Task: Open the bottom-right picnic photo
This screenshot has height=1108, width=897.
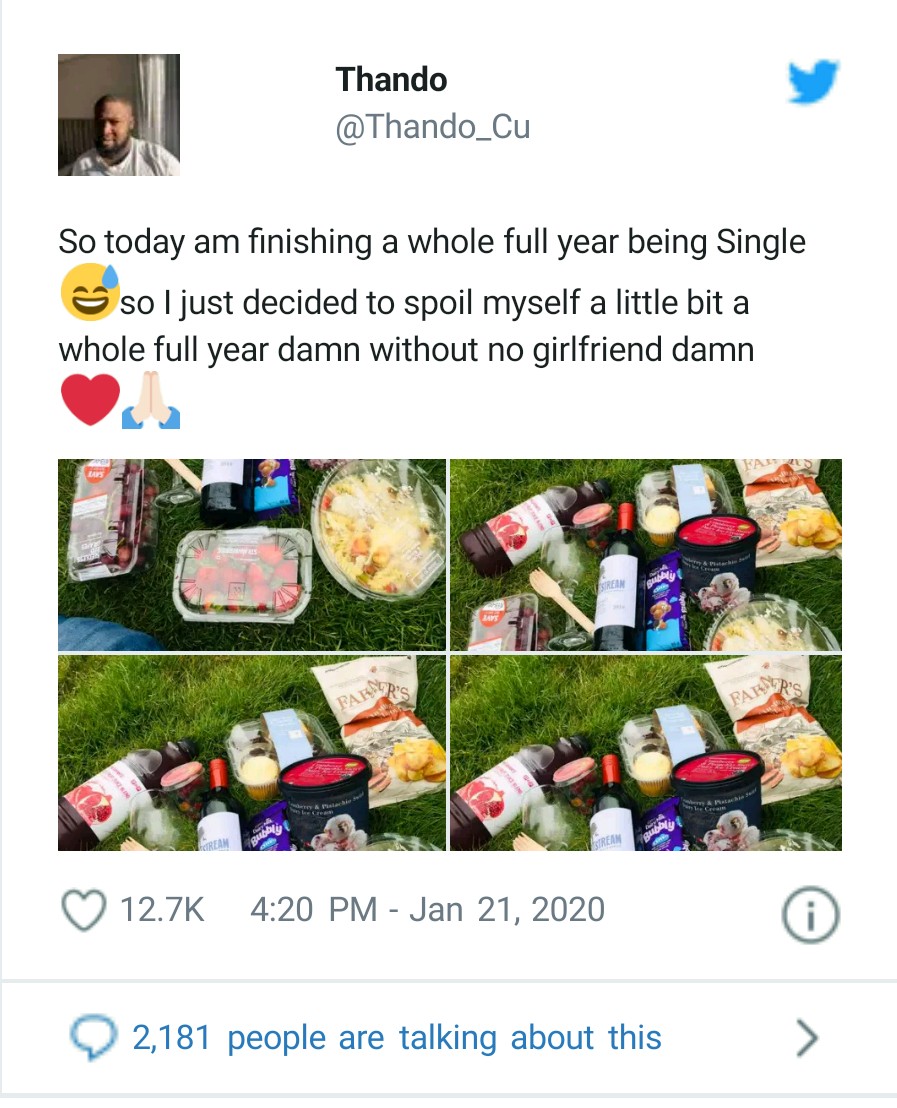Action: pyautogui.click(x=646, y=753)
